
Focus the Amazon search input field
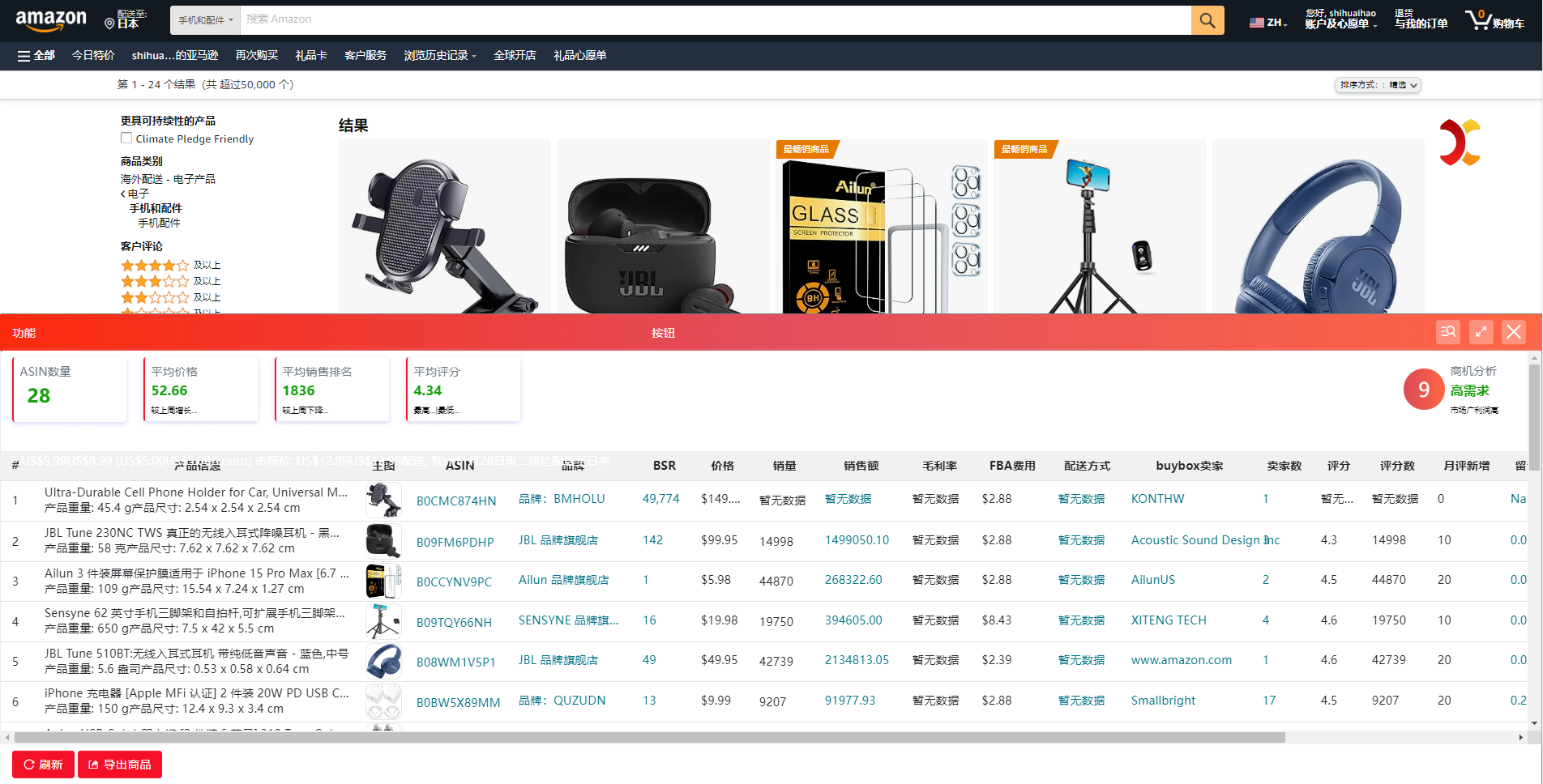pyautogui.click(x=716, y=20)
